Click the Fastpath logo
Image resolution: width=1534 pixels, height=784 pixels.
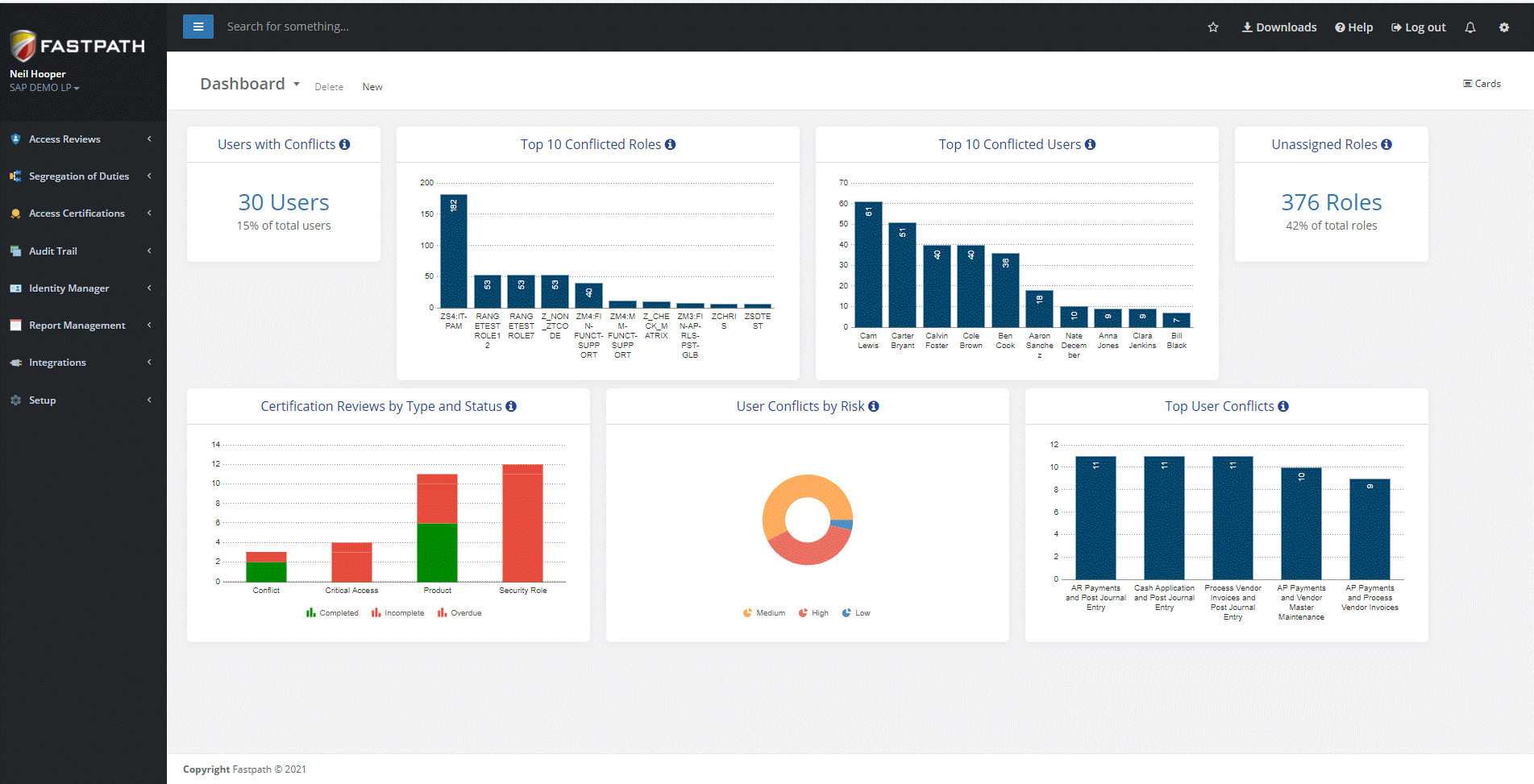77,46
